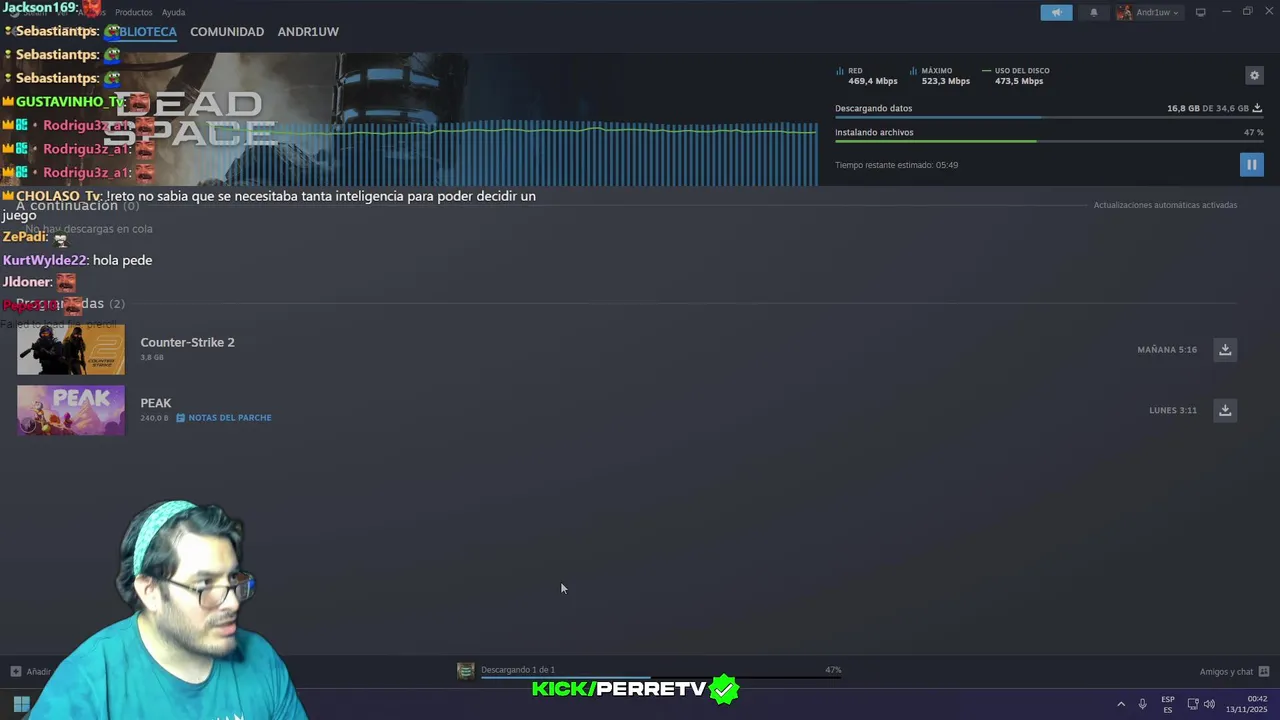Click 'Actualizaciones automáticas activadas' label
The image size is (1280, 720).
point(1165,205)
